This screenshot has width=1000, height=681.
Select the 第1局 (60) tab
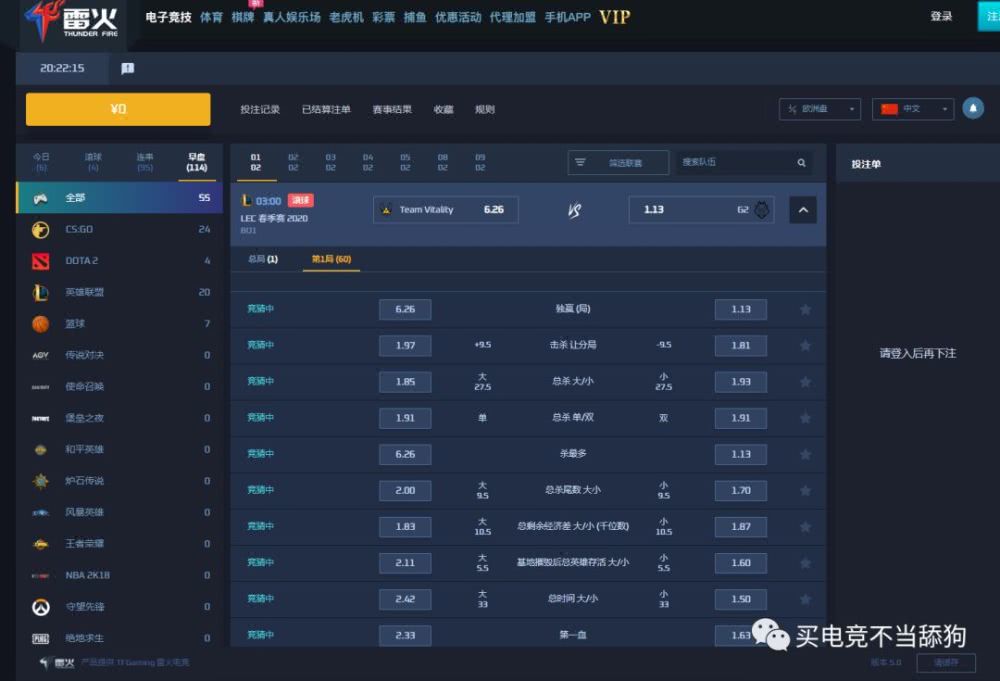point(331,259)
